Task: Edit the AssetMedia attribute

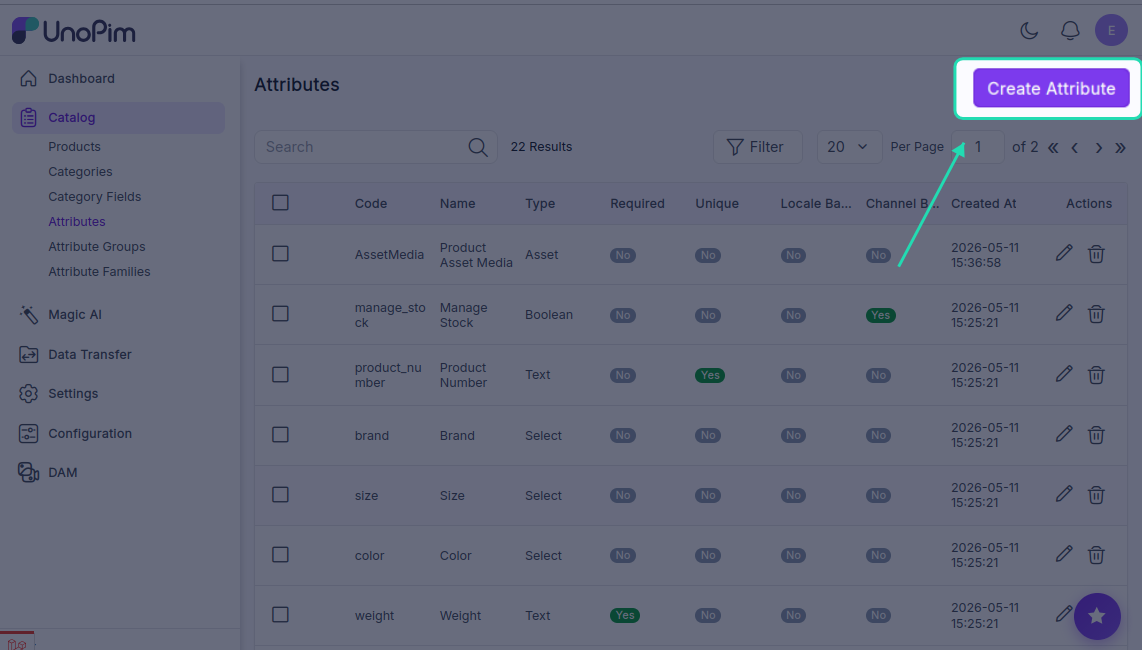Action: pyautogui.click(x=1064, y=254)
